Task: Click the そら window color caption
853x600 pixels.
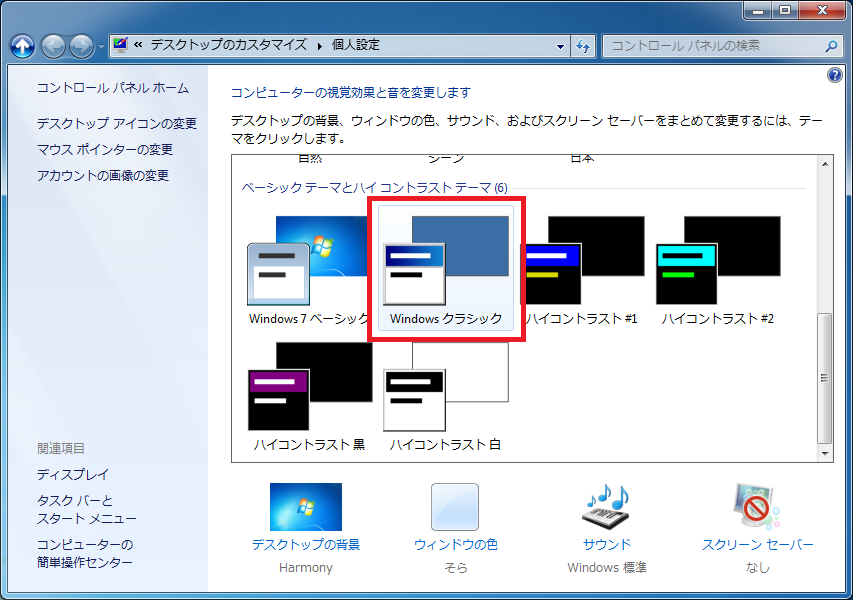Action: 456,567
